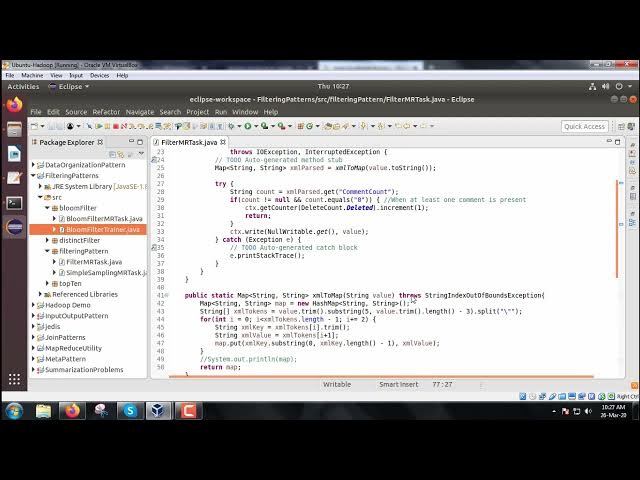This screenshot has width=640, height=480.
Task: Click the Step Return icon
Action: click(x=150, y=126)
